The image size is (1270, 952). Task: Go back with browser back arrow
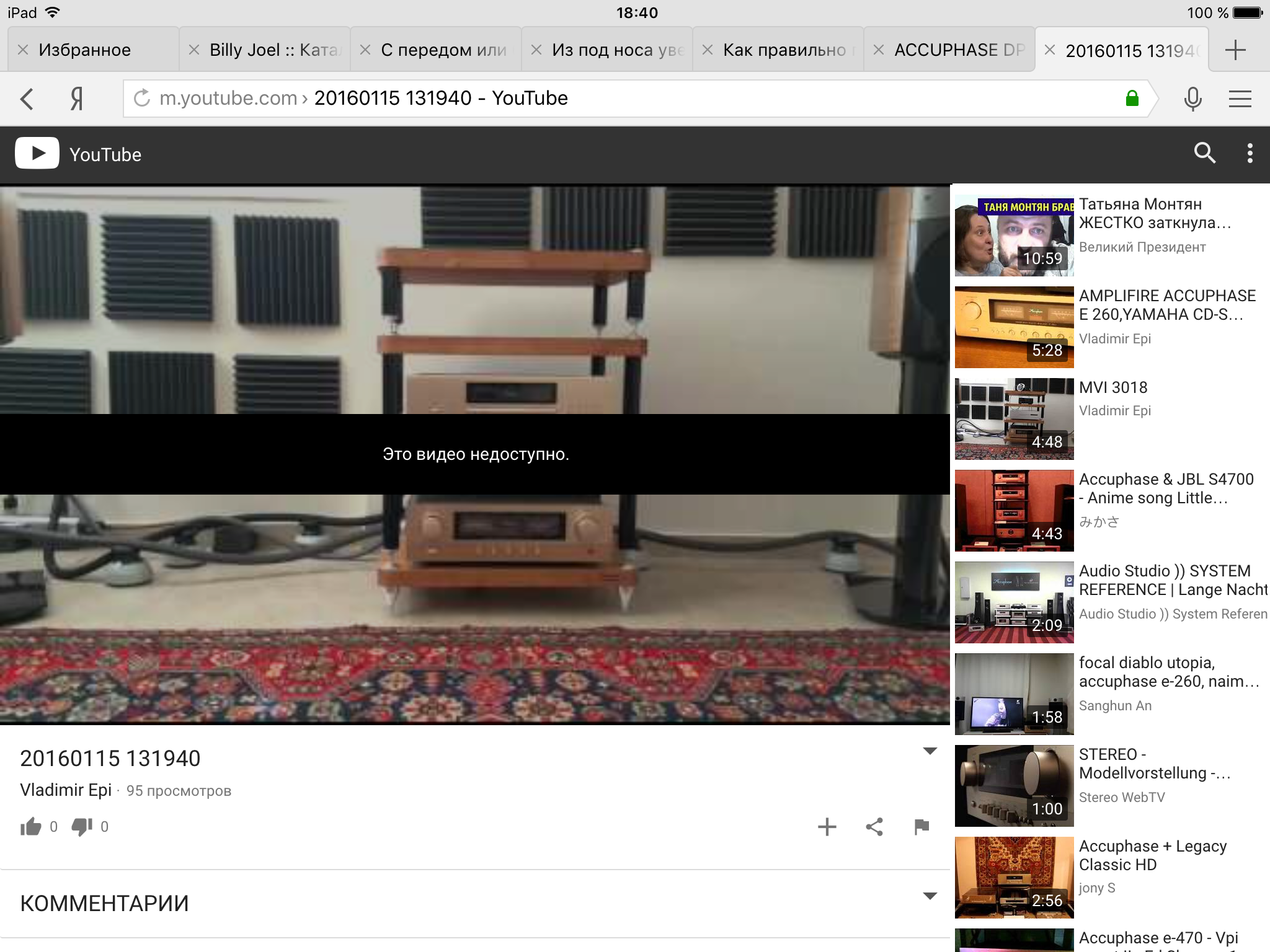tap(27, 99)
